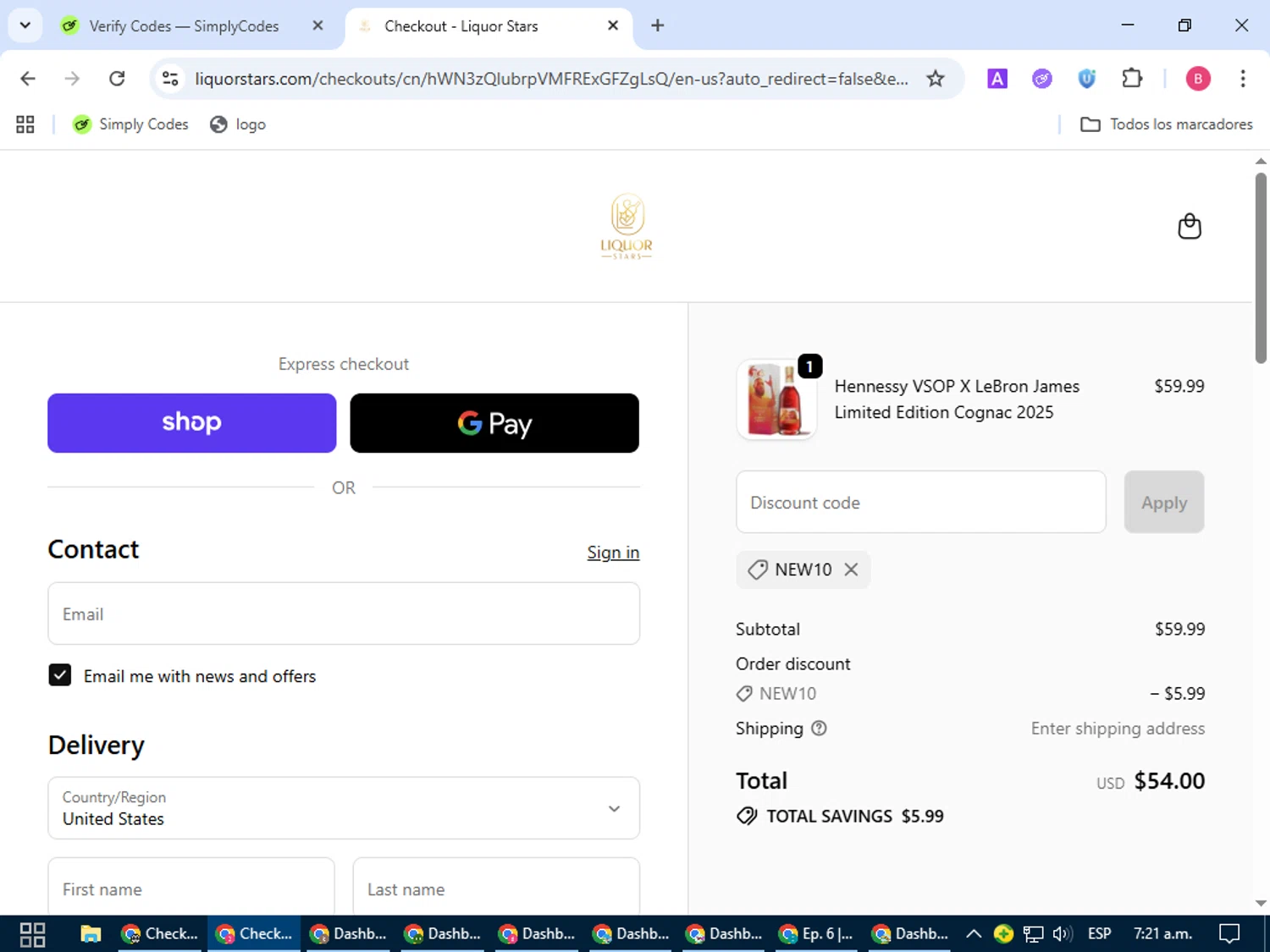
Task: Click the green tray application icon
Action: pos(1003,934)
